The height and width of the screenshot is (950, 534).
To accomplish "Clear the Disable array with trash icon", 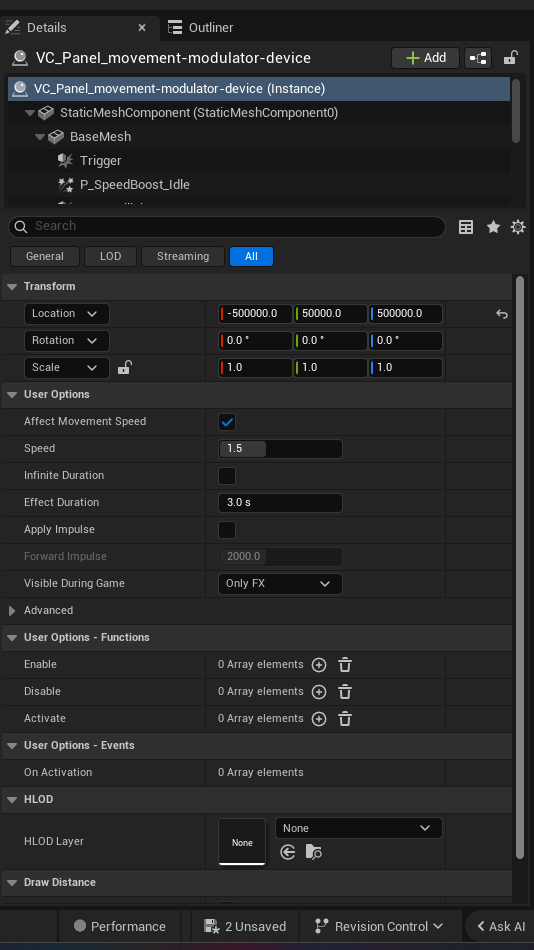I will pos(345,692).
